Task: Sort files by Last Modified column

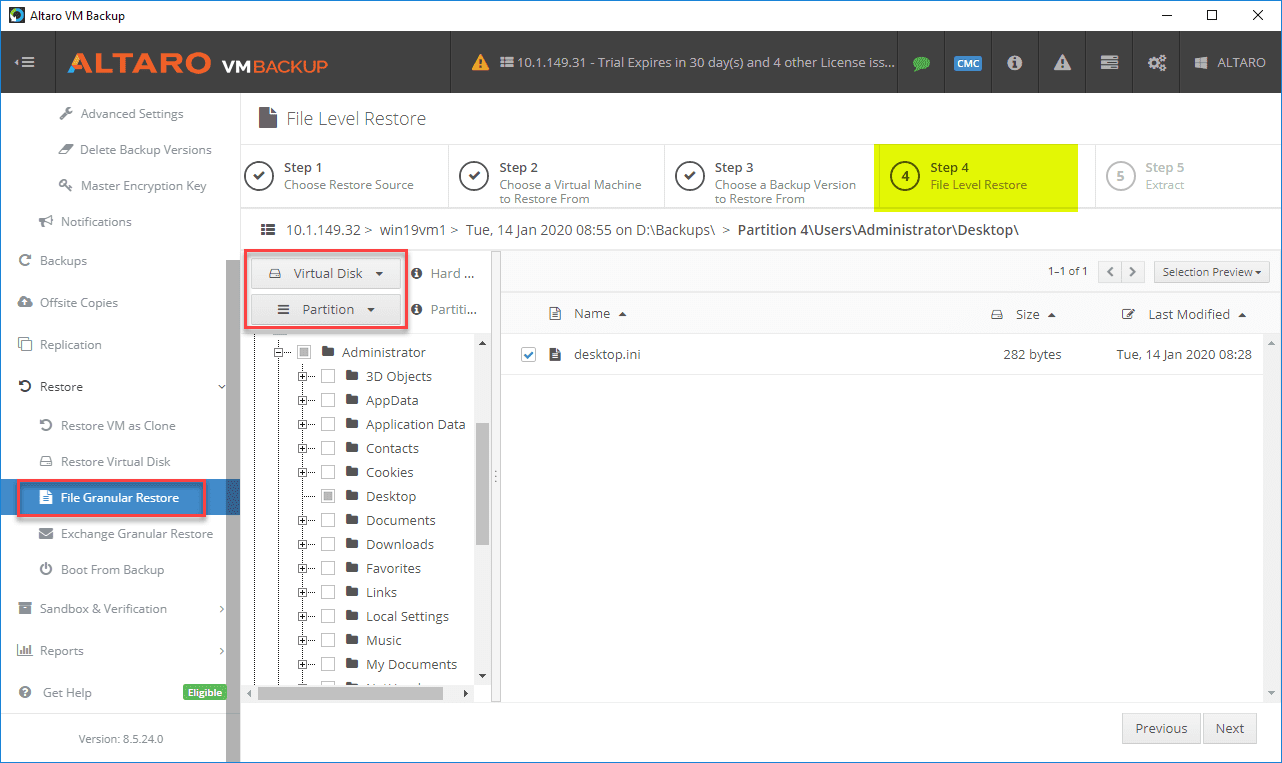Action: click(1189, 314)
